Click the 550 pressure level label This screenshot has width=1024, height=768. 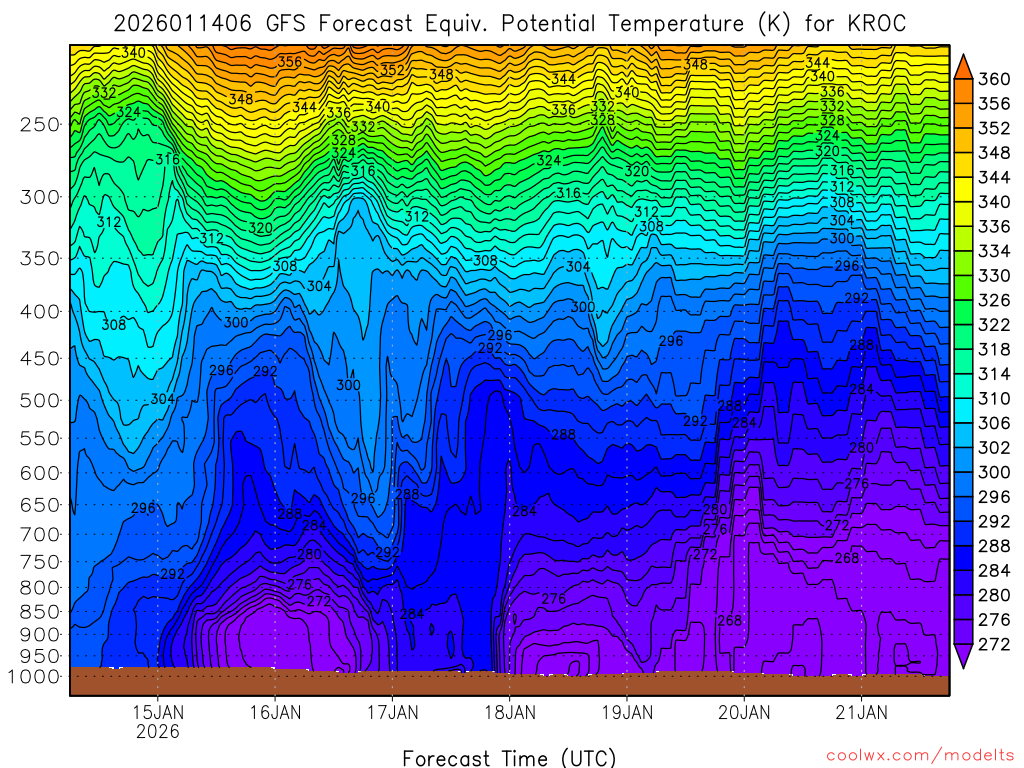[x=40, y=438]
